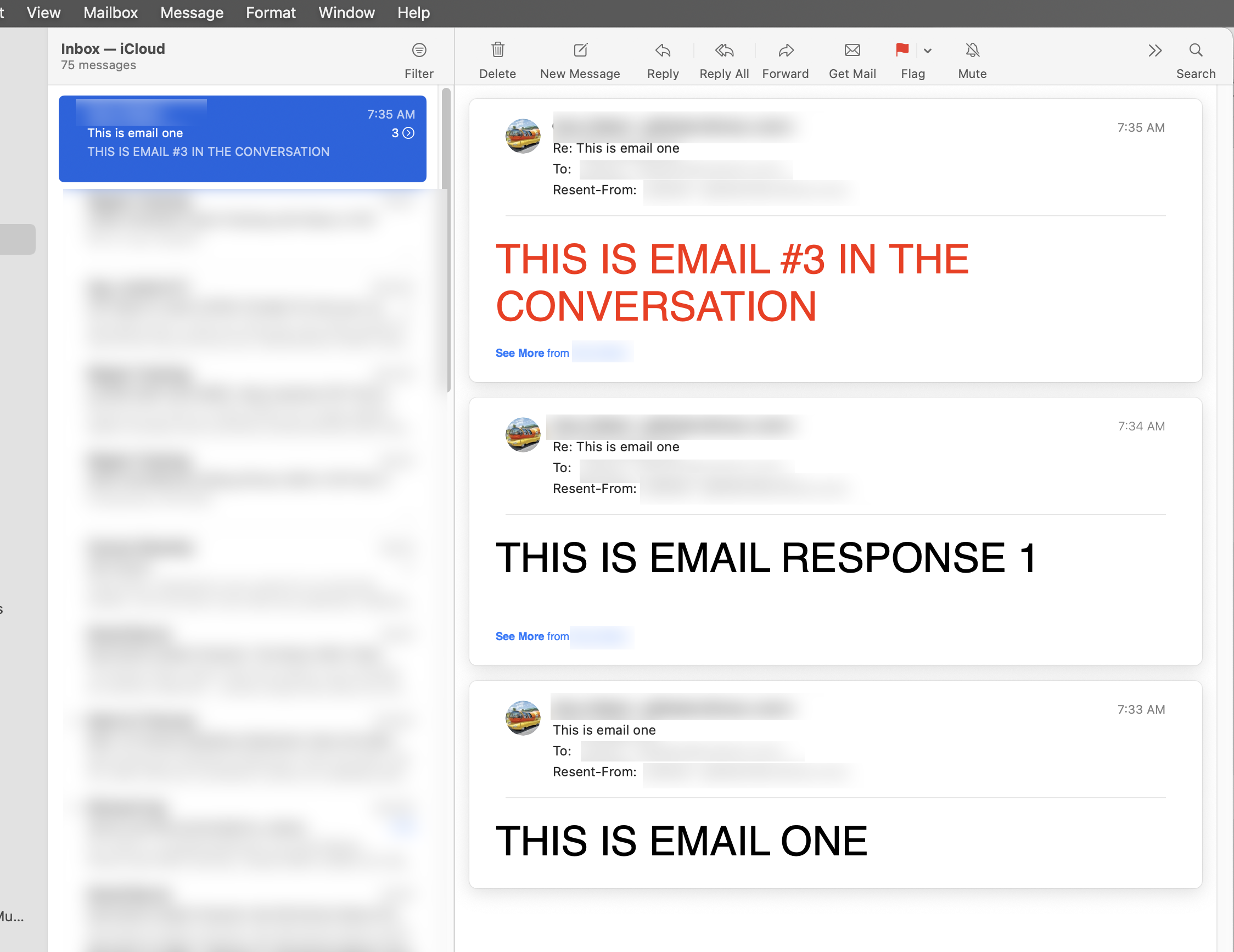The width and height of the screenshot is (1234, 952).
Task: Open the Flag color dropdown arrow
Action: click(928, 51)
